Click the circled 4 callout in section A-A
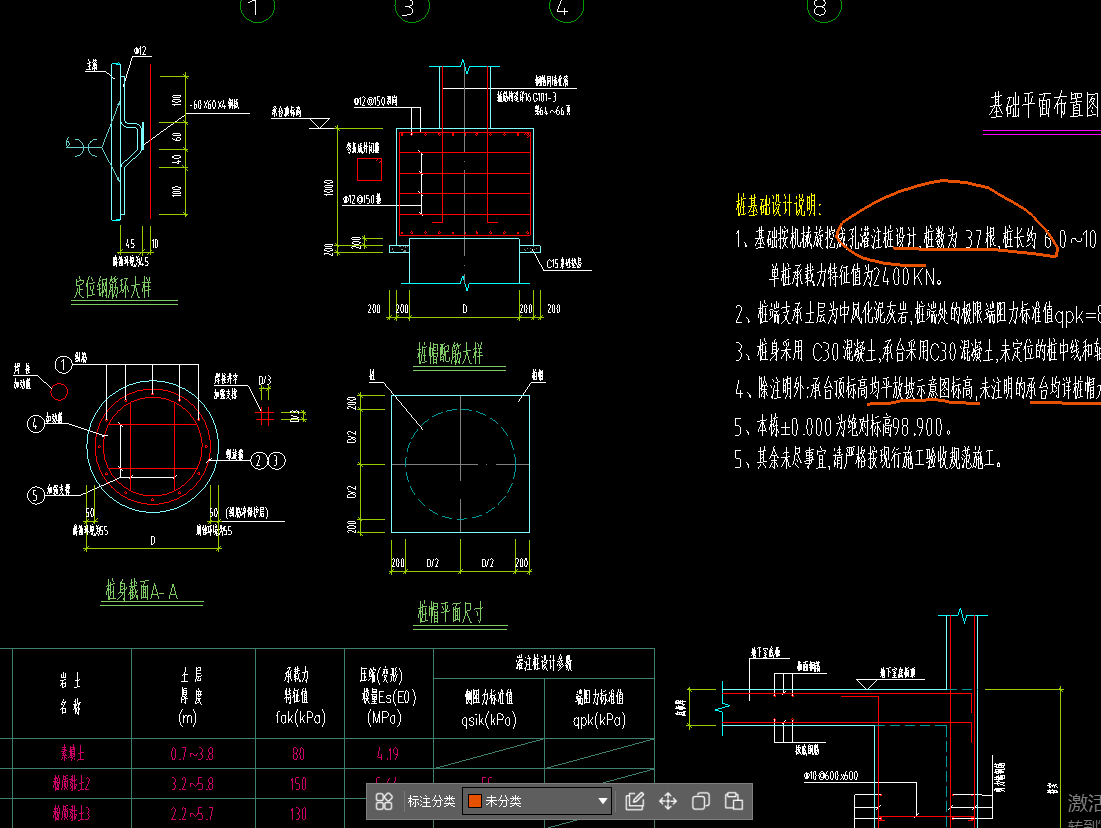This screenshot has width=1101, height=828. coord(36,423)
